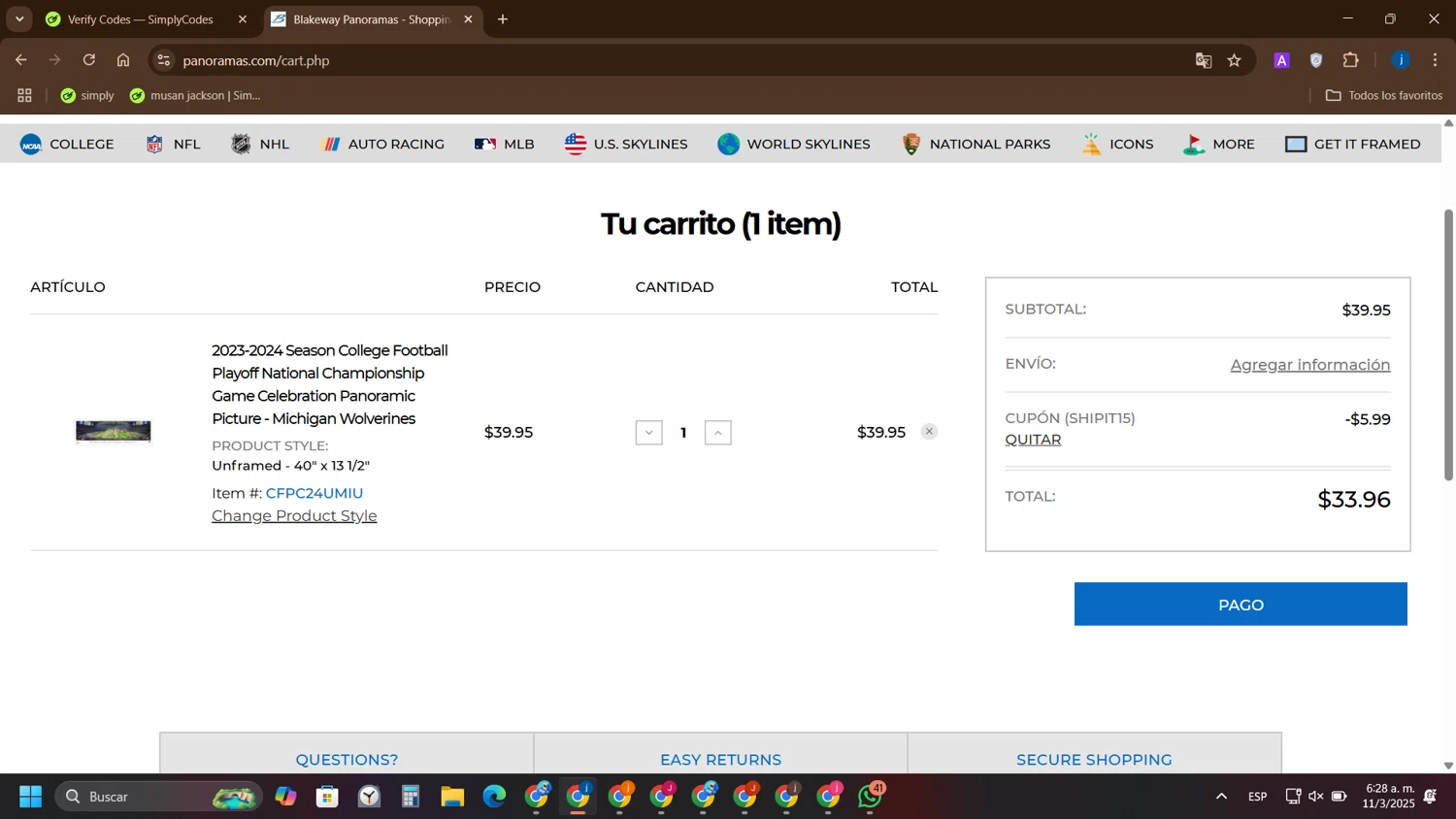Image resolution: width=1456 pixels, height=819 pixels.
Task: View site information icon in address bar
Action: click(x=164, y=60)
